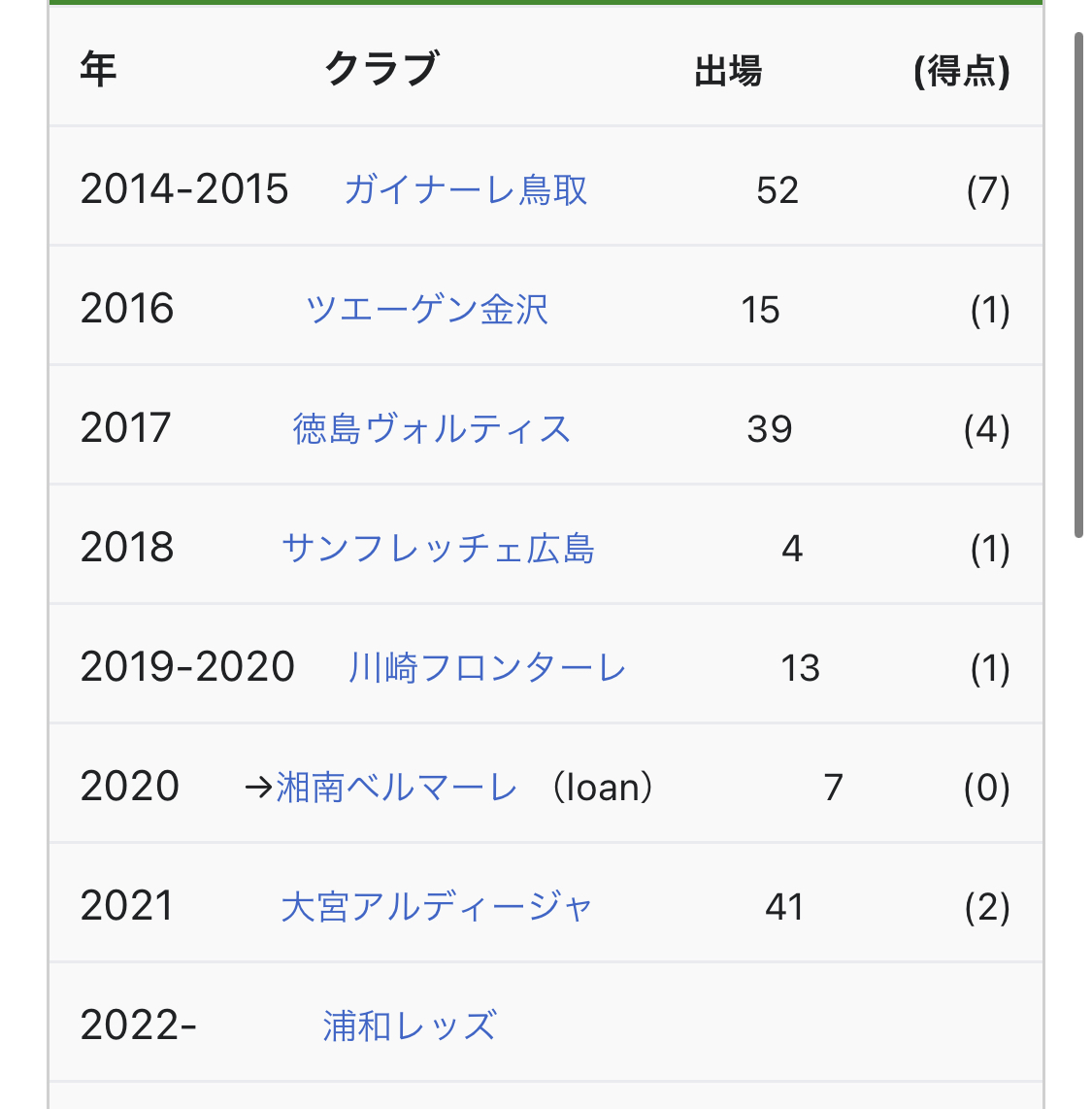
Task: Click the 52 appearances value
Action: [x=778, y=190]
